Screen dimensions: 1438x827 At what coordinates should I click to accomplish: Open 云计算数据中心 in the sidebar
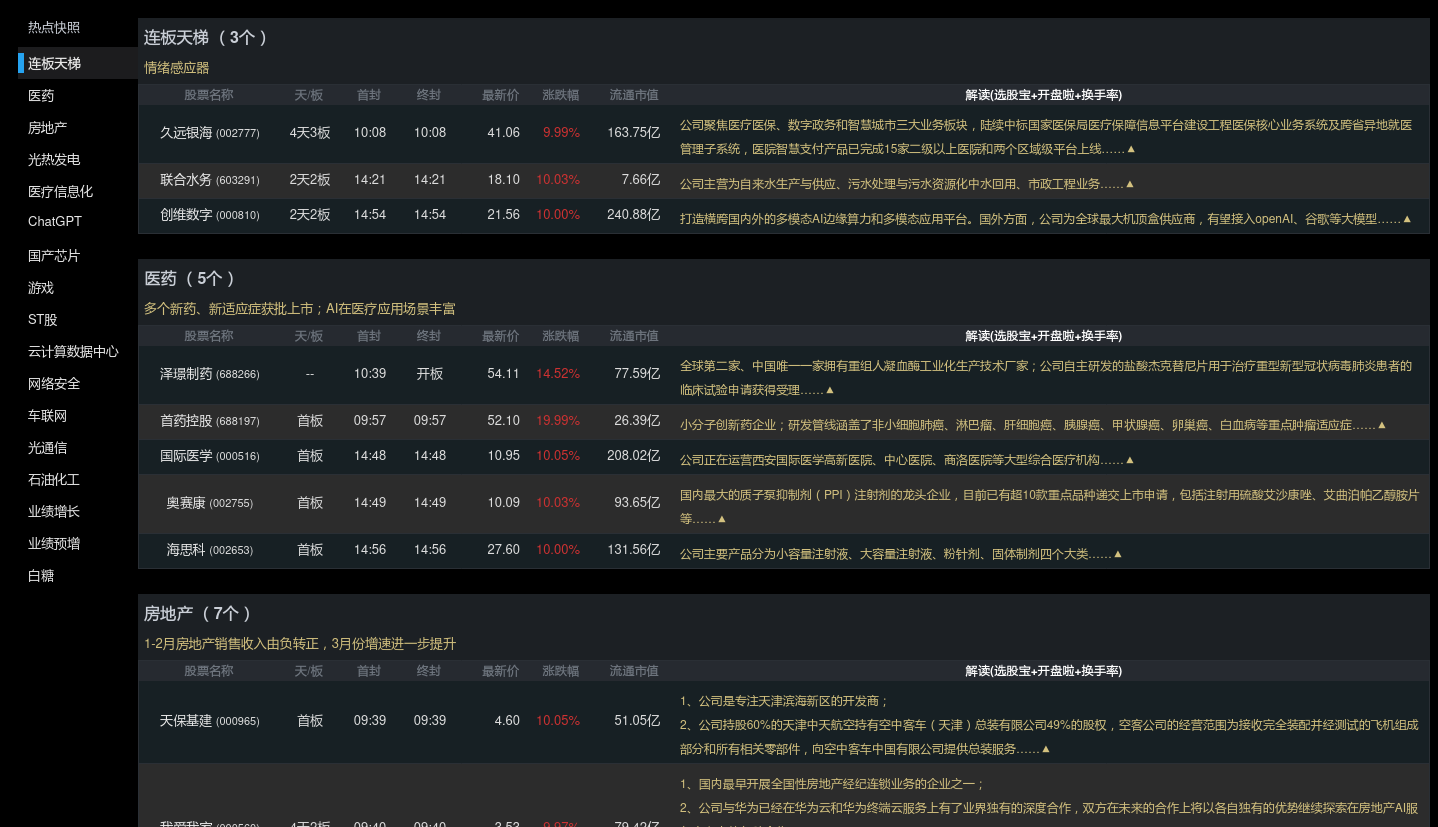(x=73, y=352)
